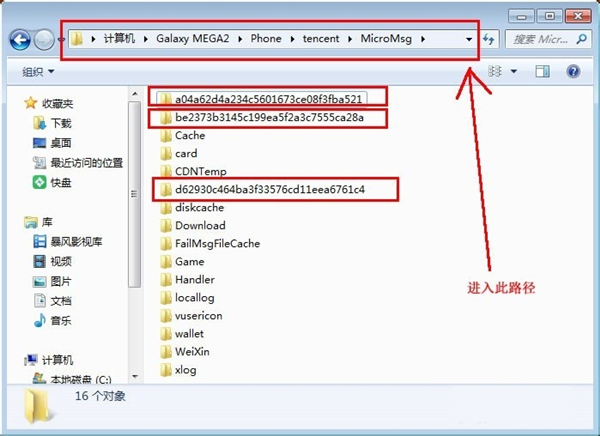
Task: Click the help question mark icon
Action: coord(573,72)
